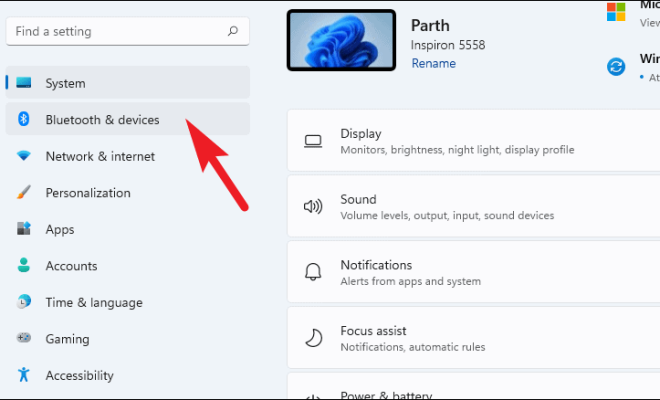Viewport: 660px width, 400px height.
Task: Click the Network & internet wifi icon
Action: [x=24, y=156]
